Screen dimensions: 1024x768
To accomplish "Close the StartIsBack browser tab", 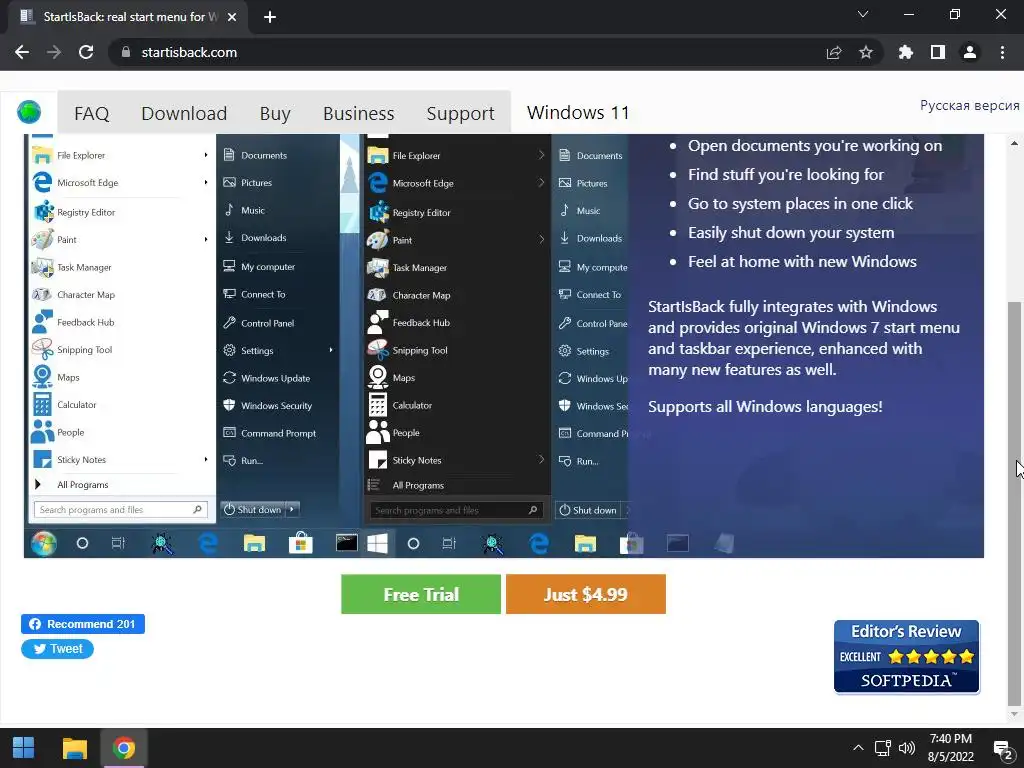I will (232, 17).
